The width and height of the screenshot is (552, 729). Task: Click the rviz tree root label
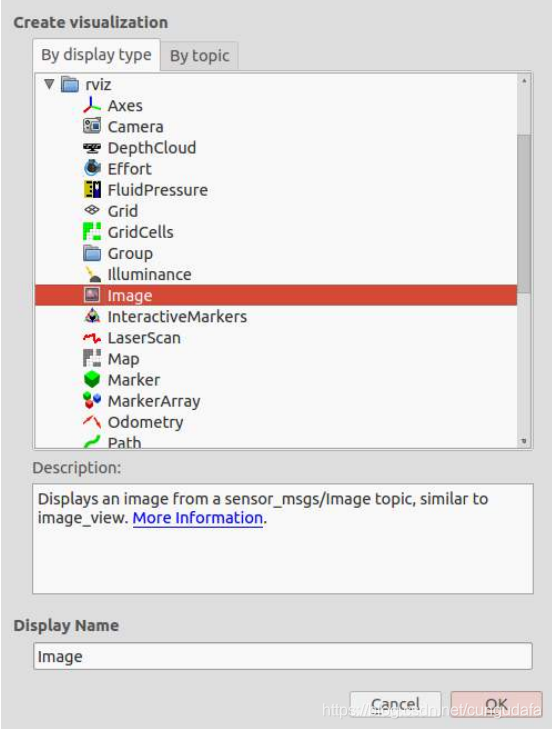(98, 85)
